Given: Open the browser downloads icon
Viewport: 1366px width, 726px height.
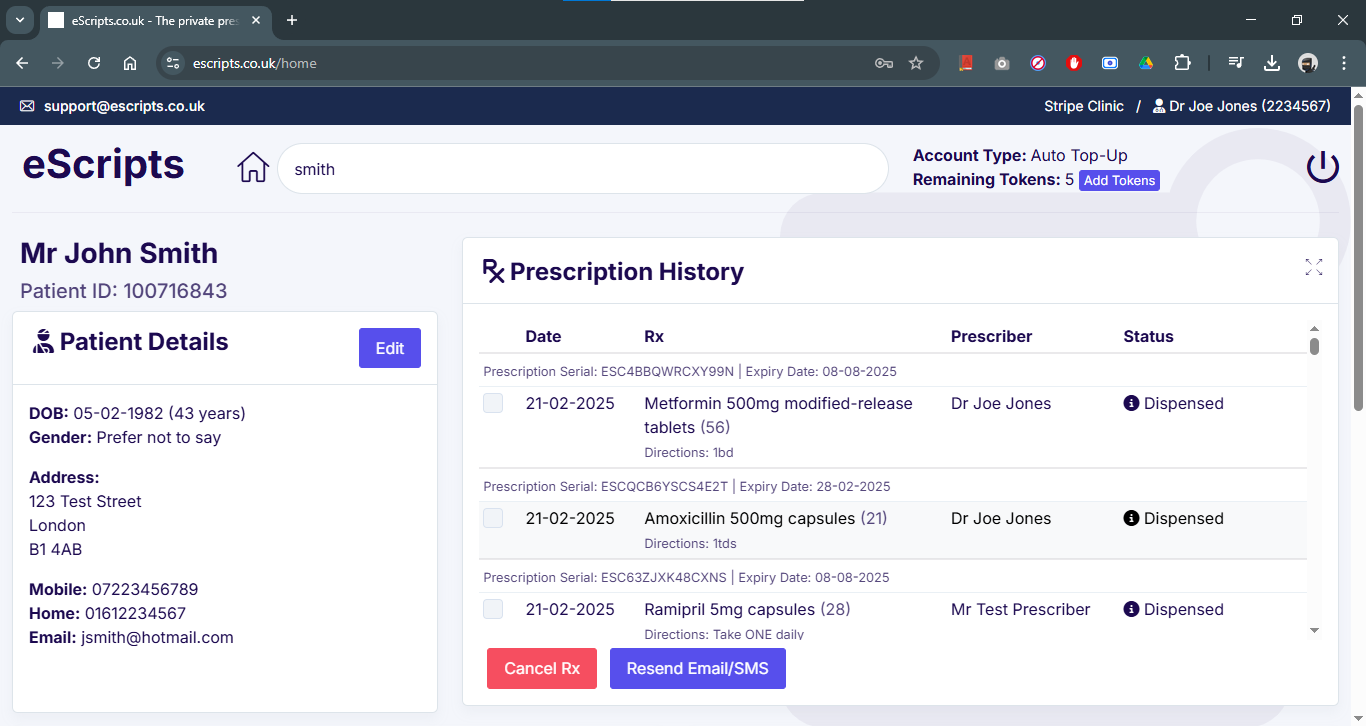Looking at the screenshot, I should click(x=1272, y=63).
